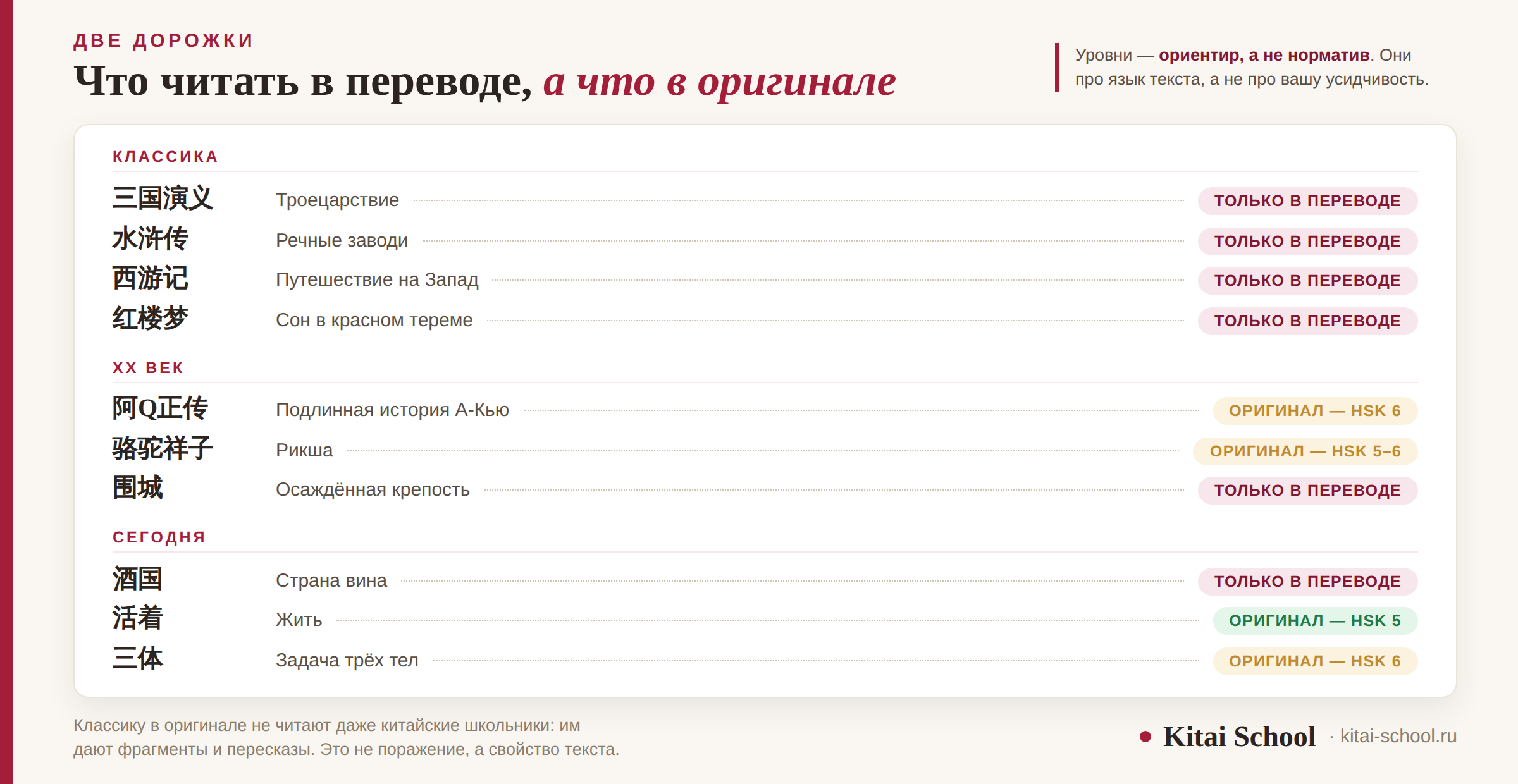Click the Chinese title 水浒传
The width and height of the screenshot is (1518, 784).
tap(150, 239)
